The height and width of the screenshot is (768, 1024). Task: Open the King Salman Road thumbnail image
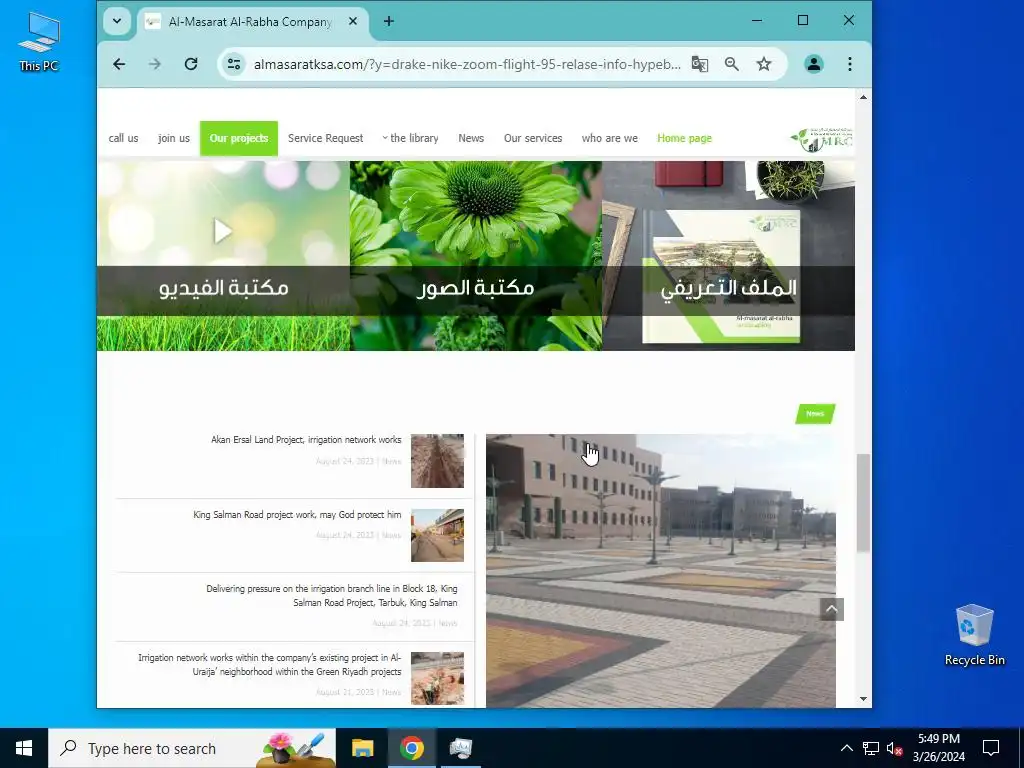click(438, 536)
